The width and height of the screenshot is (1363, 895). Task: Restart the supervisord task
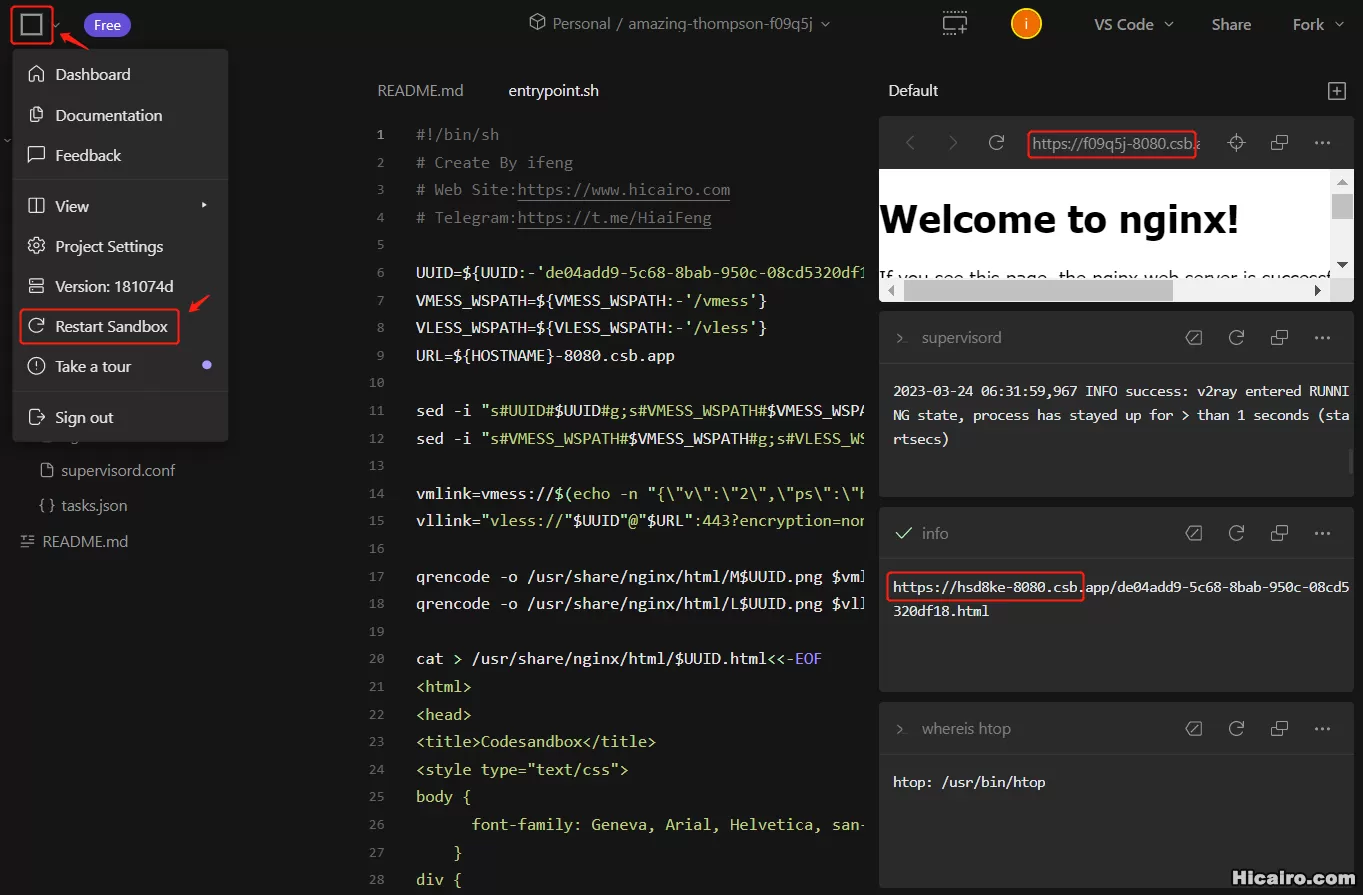[1236, 338]
